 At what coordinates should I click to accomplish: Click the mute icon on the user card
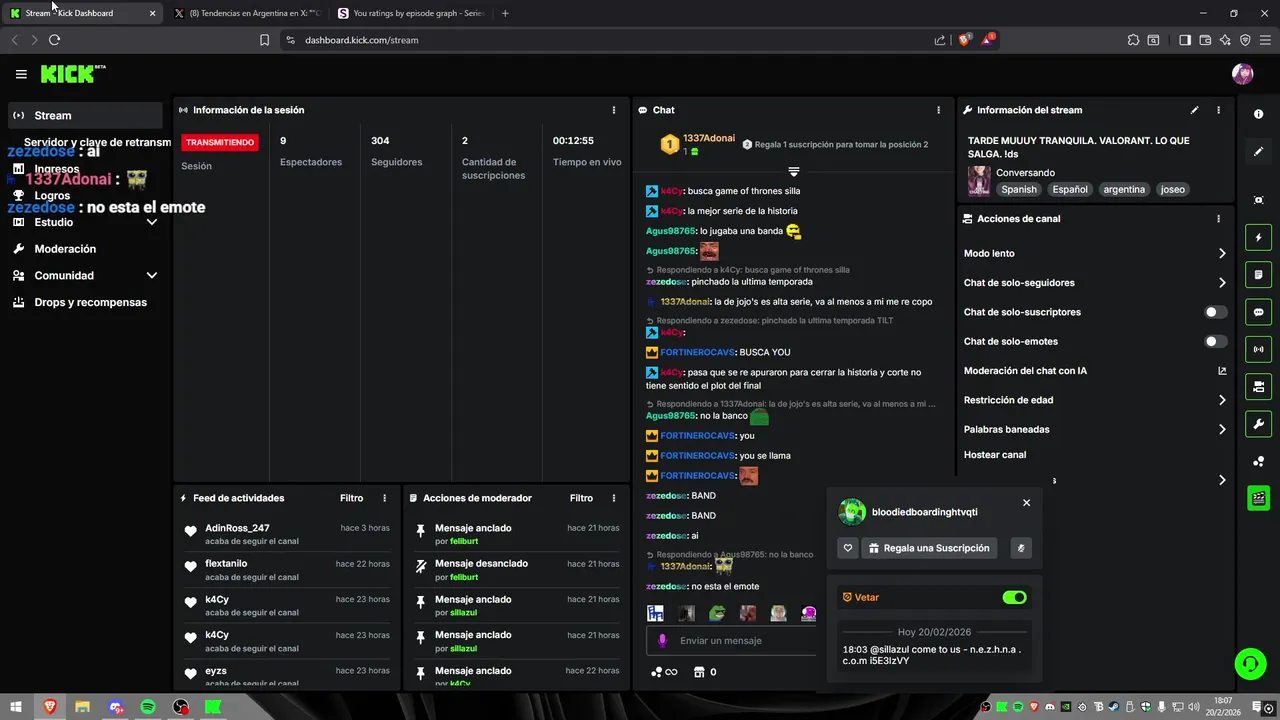click(1021, 548)
